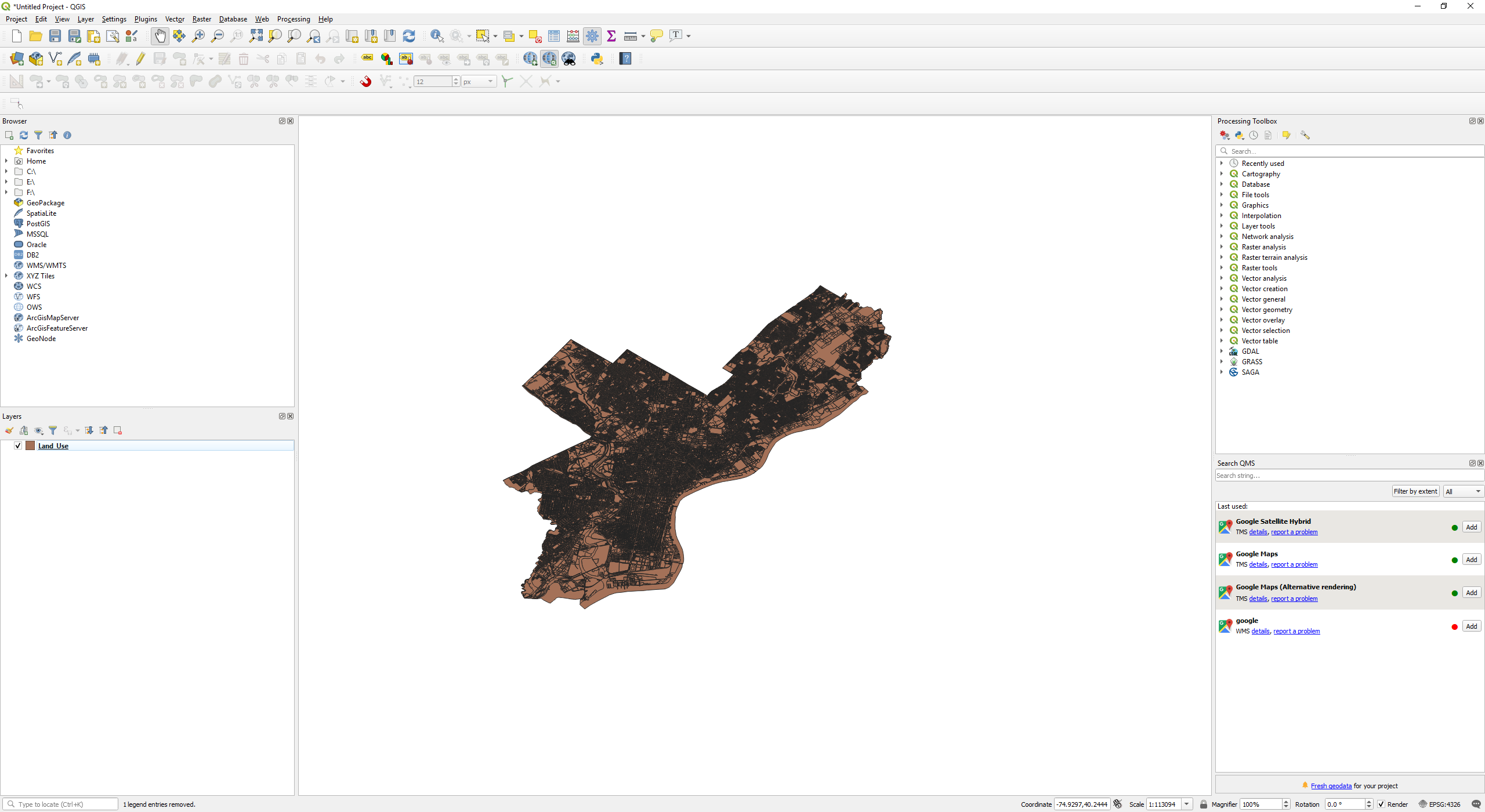Click the Fresh geodata link
The image size is (1485, 812).
click(1331, 786)
